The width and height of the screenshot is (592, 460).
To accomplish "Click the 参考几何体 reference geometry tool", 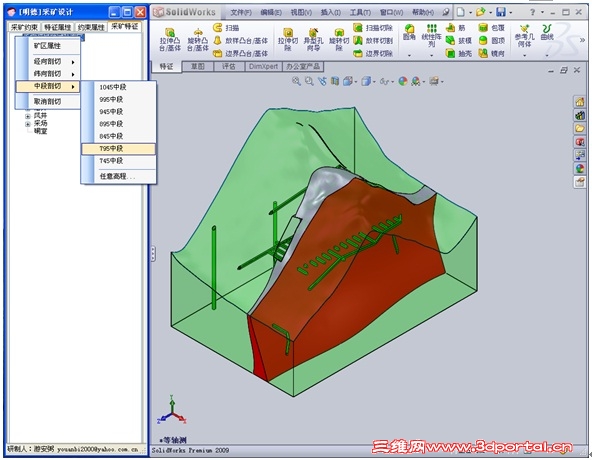I will click(x=524, y=36).
